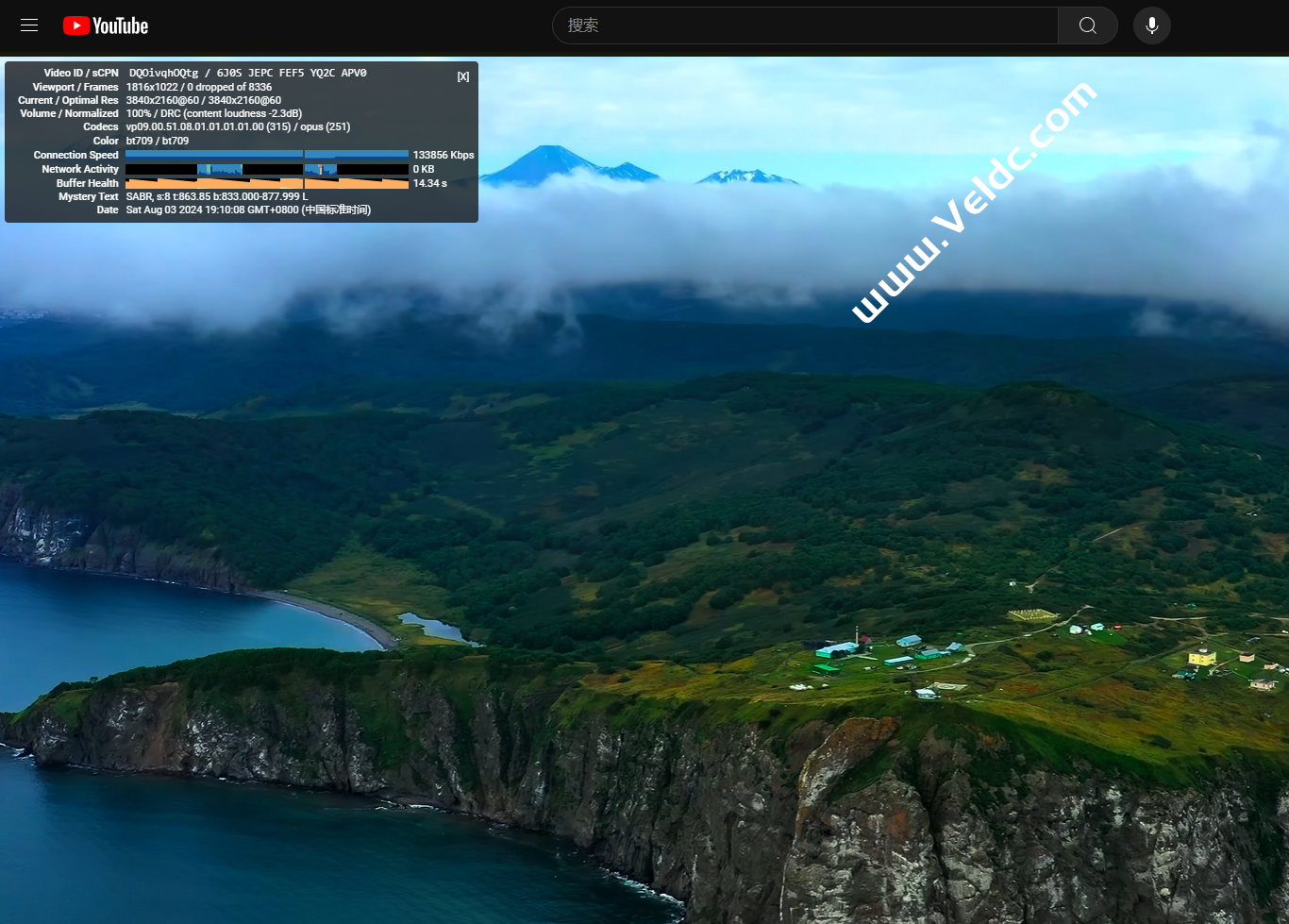Click the www.Veldc.com watermark on video
The height and width of the screenshot is (924, 1289).
coord(974,202)
